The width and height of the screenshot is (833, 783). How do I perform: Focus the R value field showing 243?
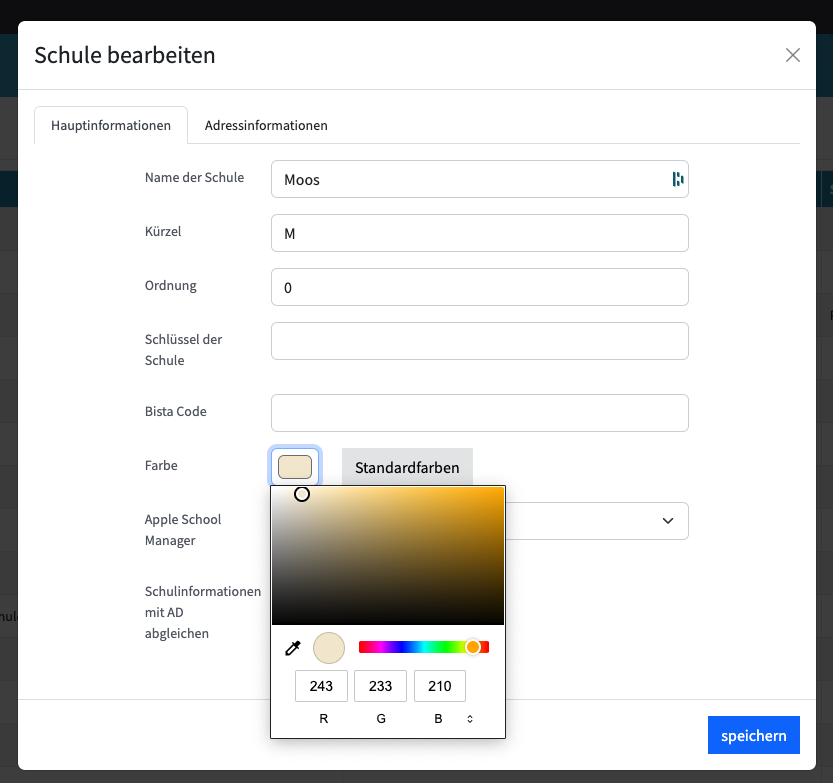pyautogui.click(x=321, y=686)
